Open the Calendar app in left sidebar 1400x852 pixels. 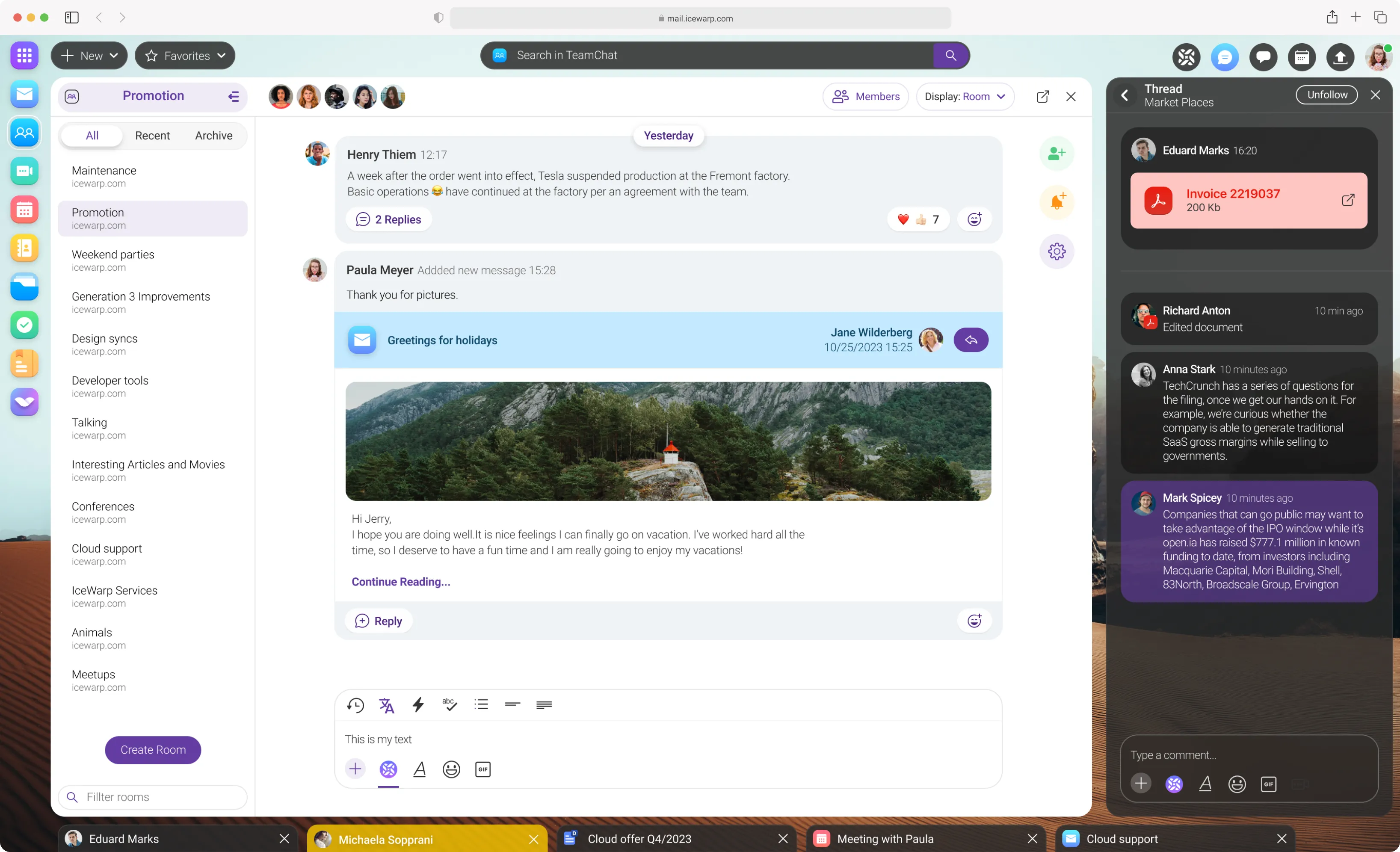point(24,210)
